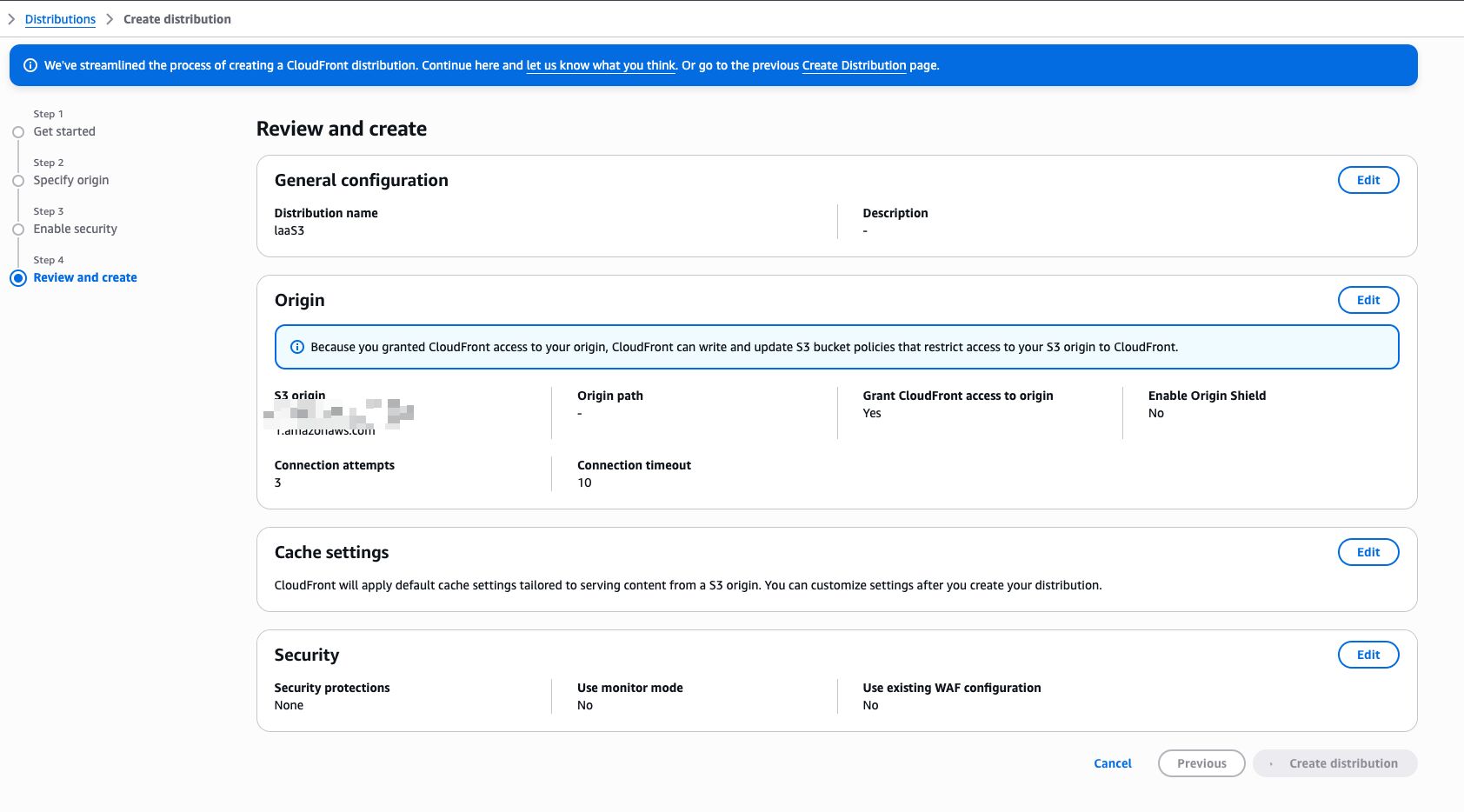Select the Step 3 Enable security indicator
The width and height of the screenshot is (1464, 812).
(18, 230)
